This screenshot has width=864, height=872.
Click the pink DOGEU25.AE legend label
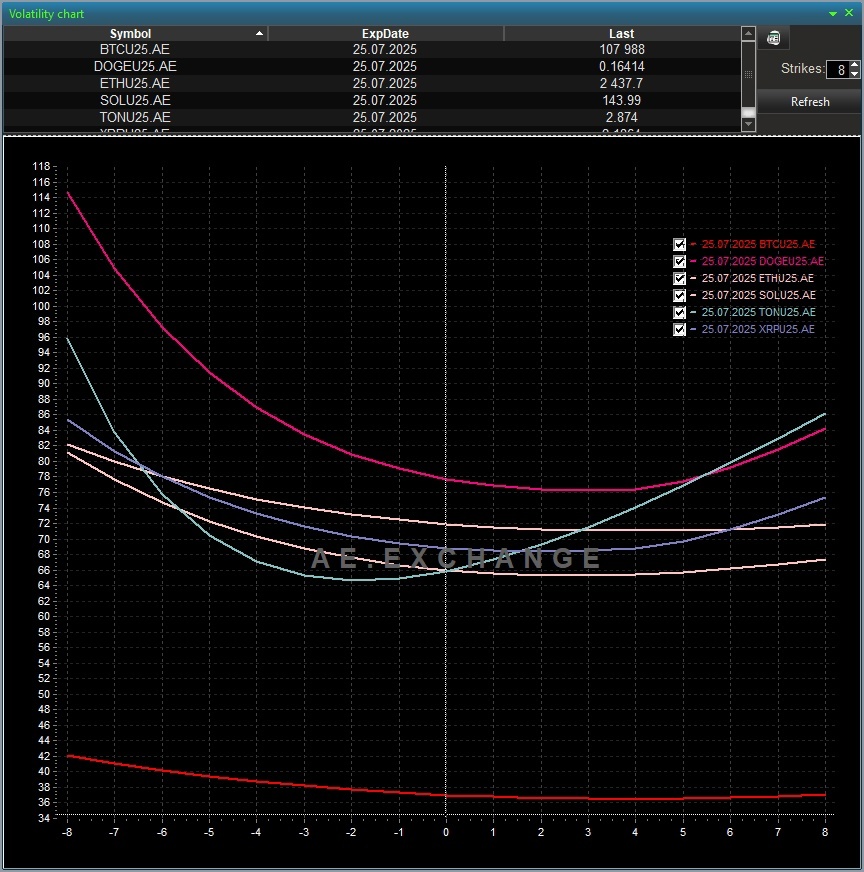pyautogui.click(x=762, y=261)
